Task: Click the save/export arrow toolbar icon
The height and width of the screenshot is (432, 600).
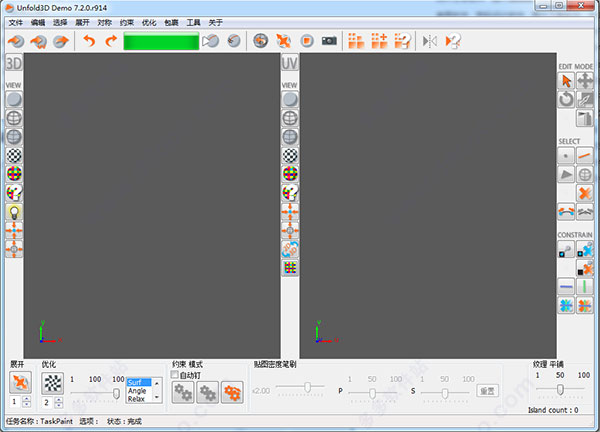Action: point(61,41)
